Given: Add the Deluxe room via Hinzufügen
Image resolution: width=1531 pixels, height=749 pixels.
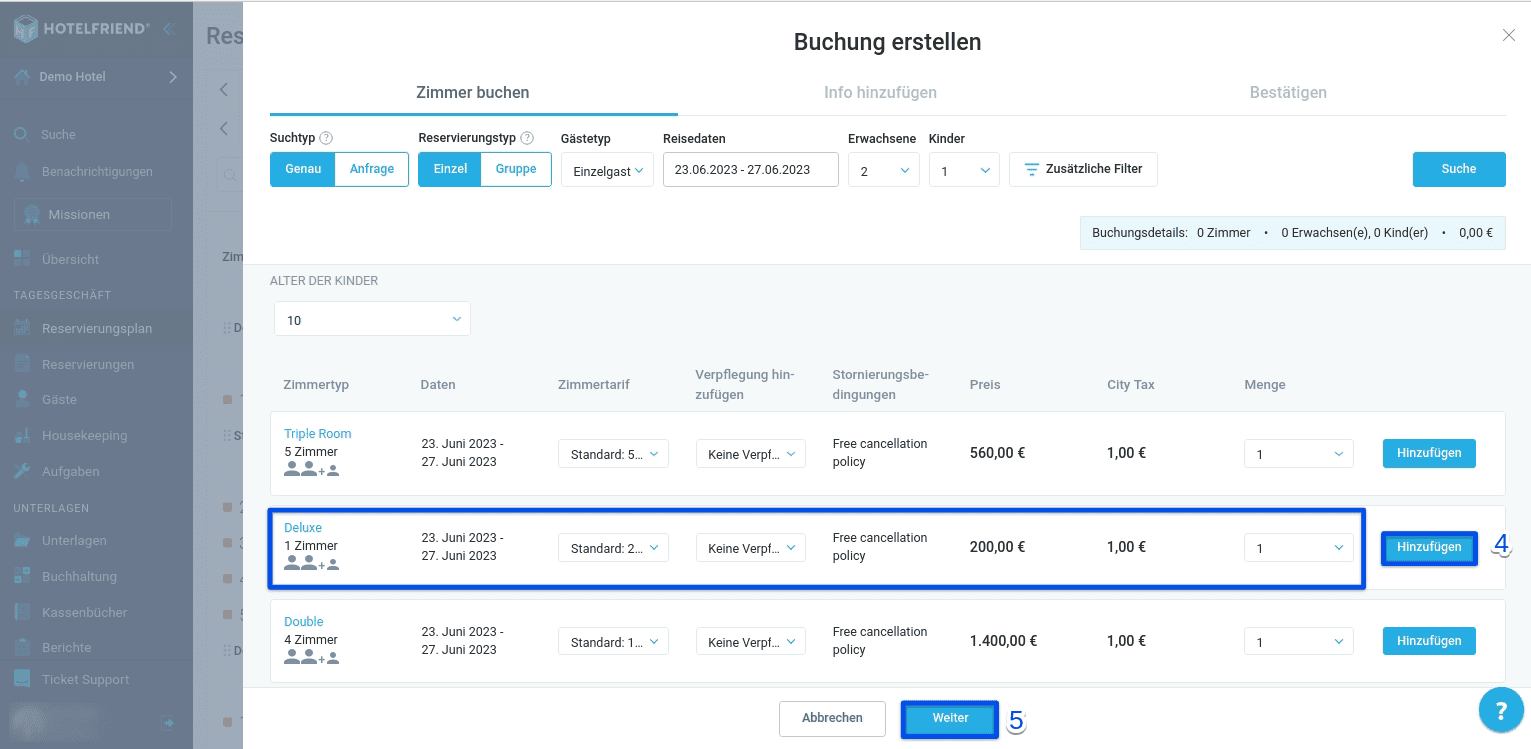Looking at the screenshot, I should [x=1428, y=547].
